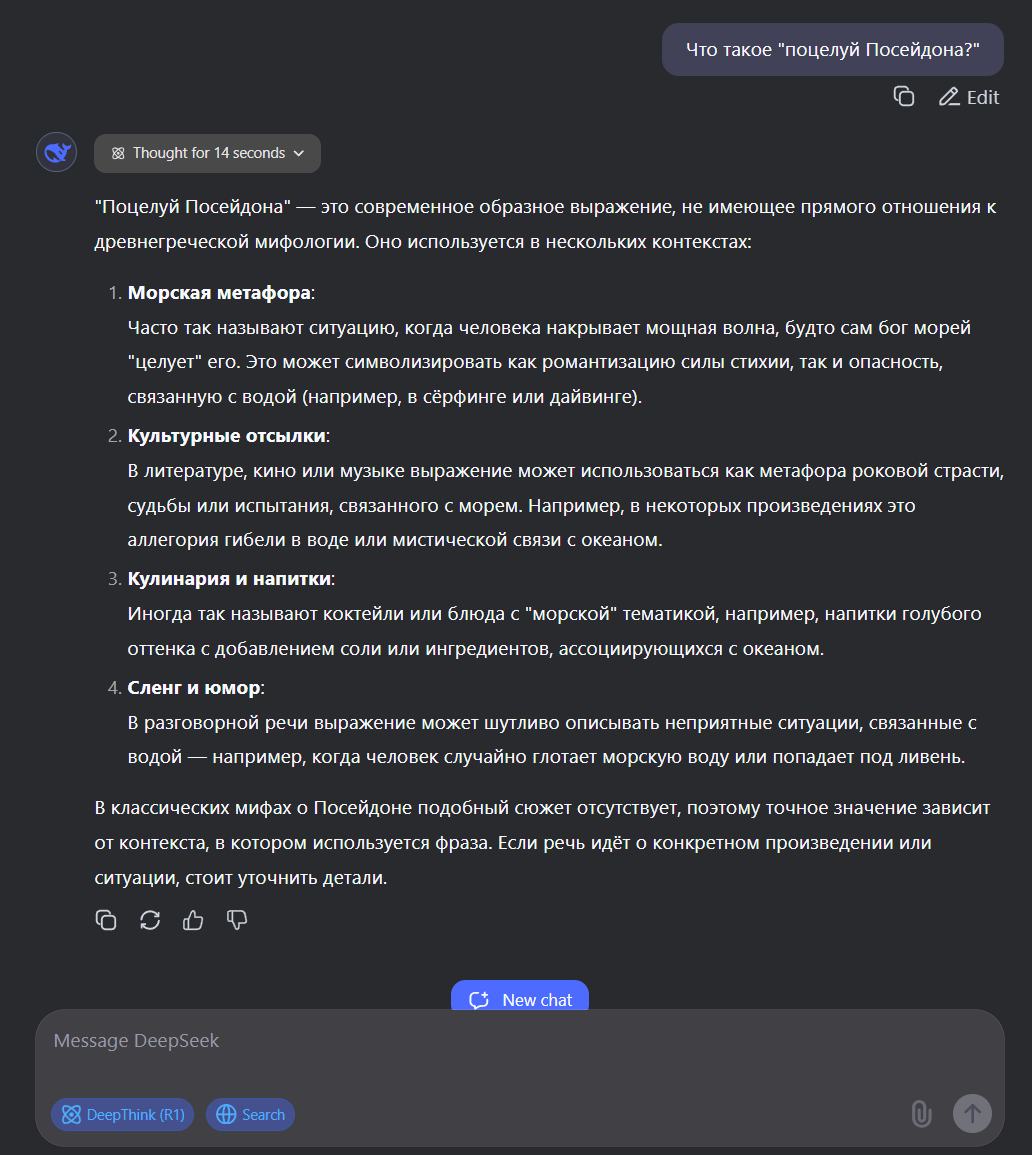This screenshot has width=1032, height=1155.
Task: Click the atom icon in thought pill
Action: [118, 153]
